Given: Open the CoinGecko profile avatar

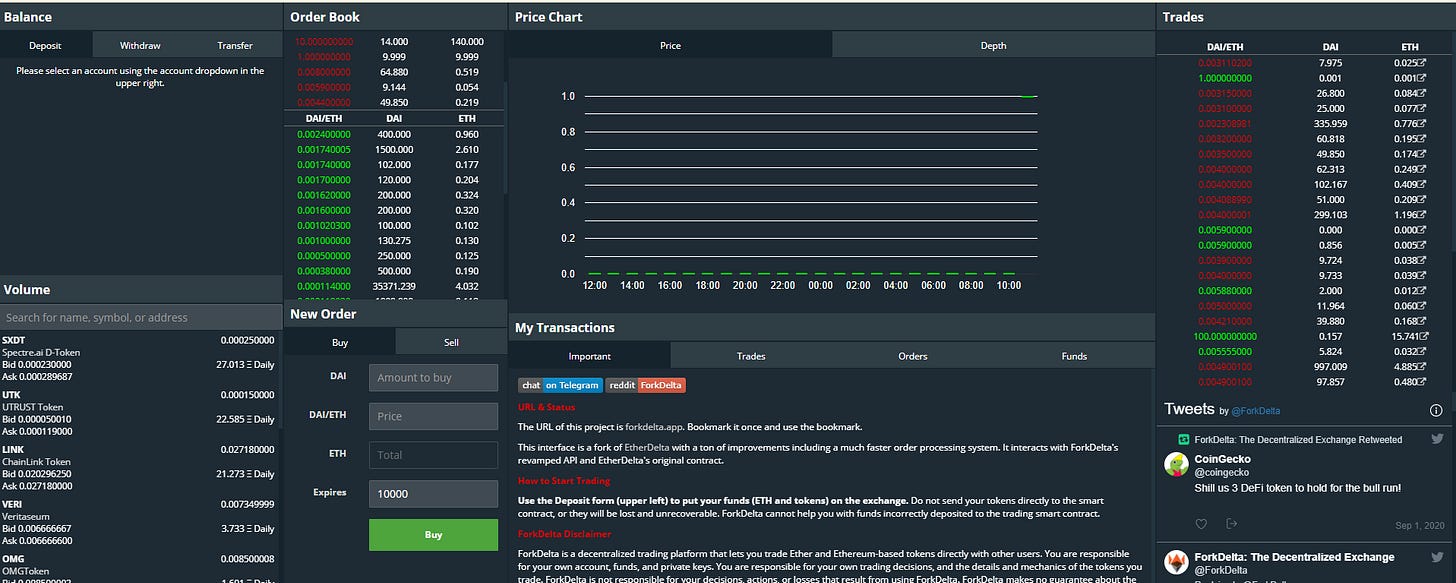Looking at the screenshot, I should tap(1176, 464).
